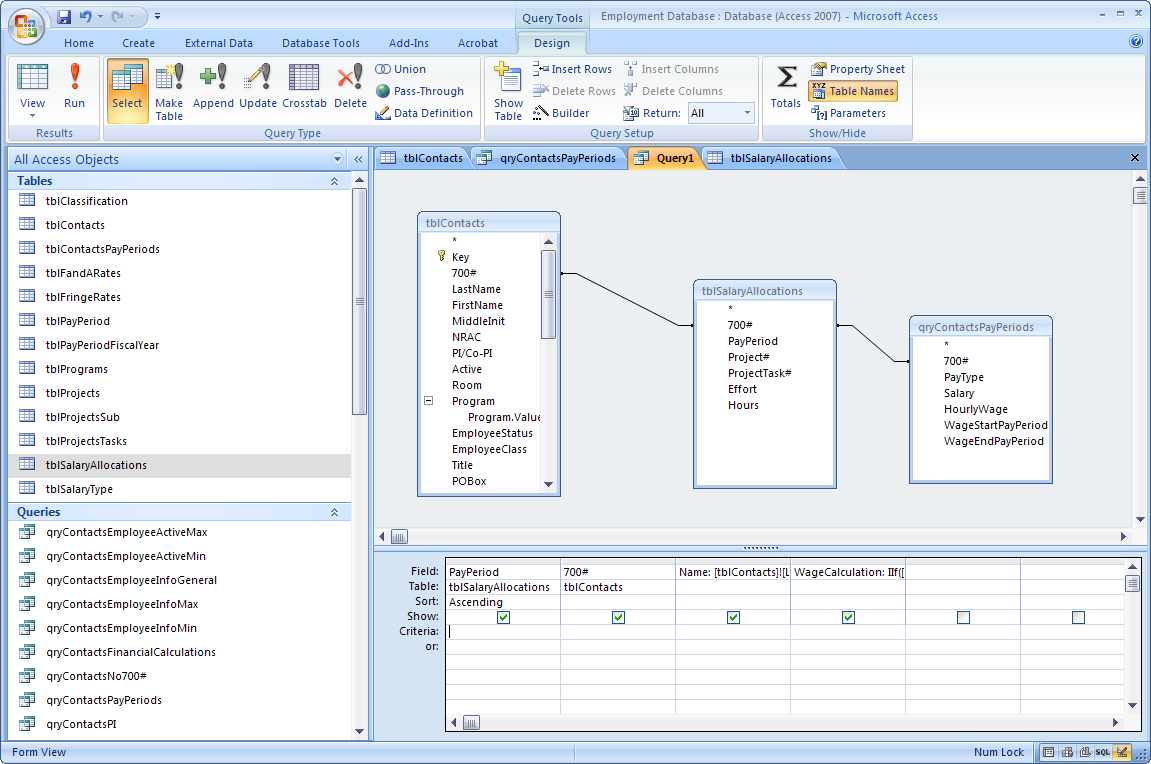1151x764 pixels.
Task: Open the All Access Objects dropdown
Action: click(x=337, y=159)
